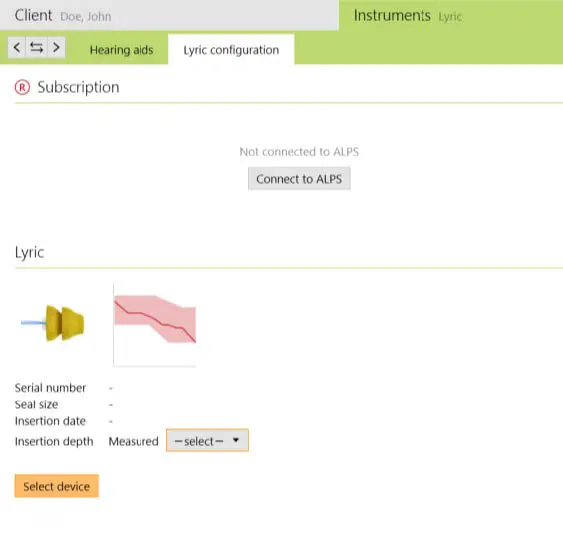Open the insertion depth select dropdown

tap(207, 441)
